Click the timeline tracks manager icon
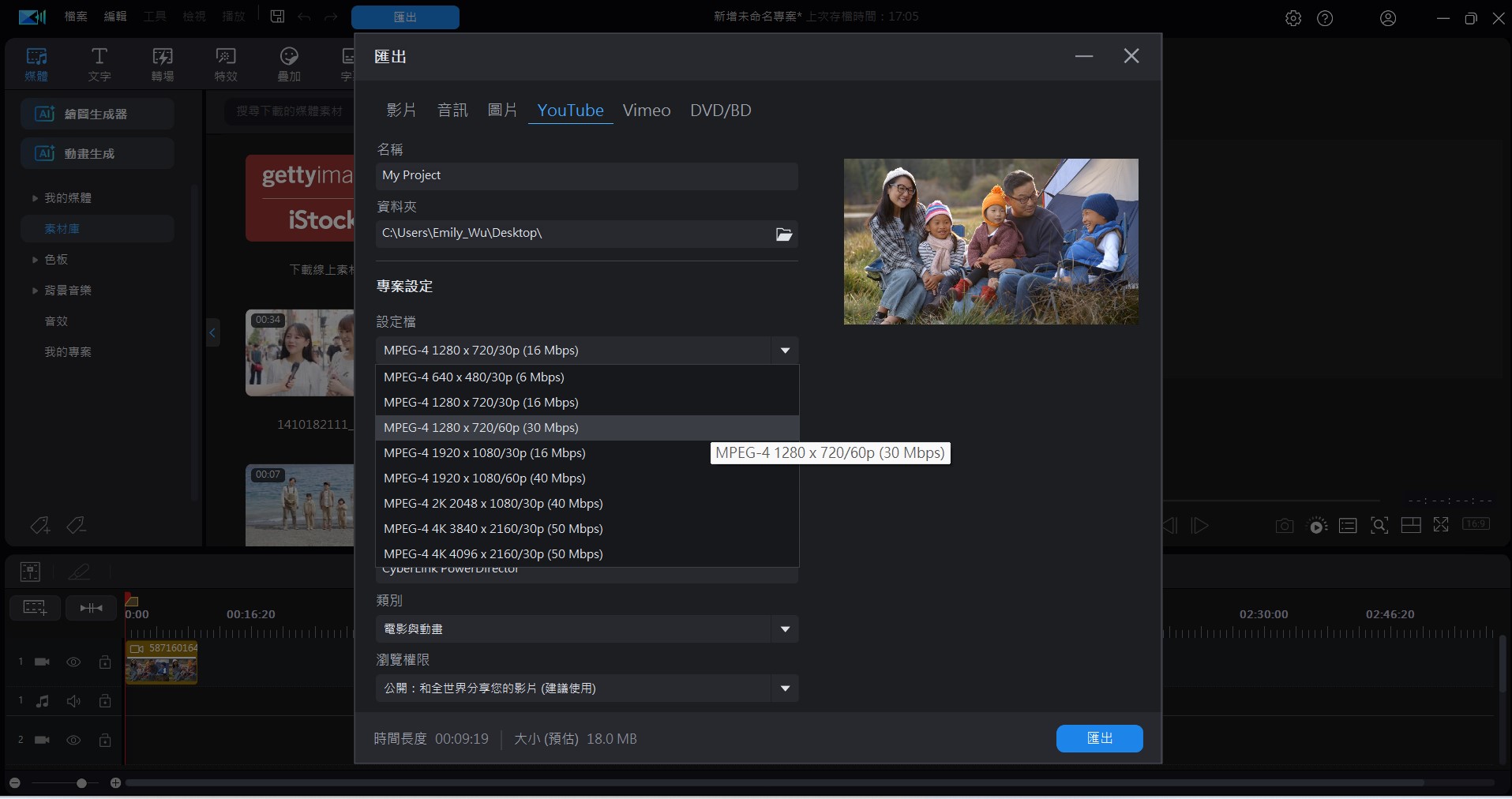This screenshot has height=799, width=1512. point(35,607)
